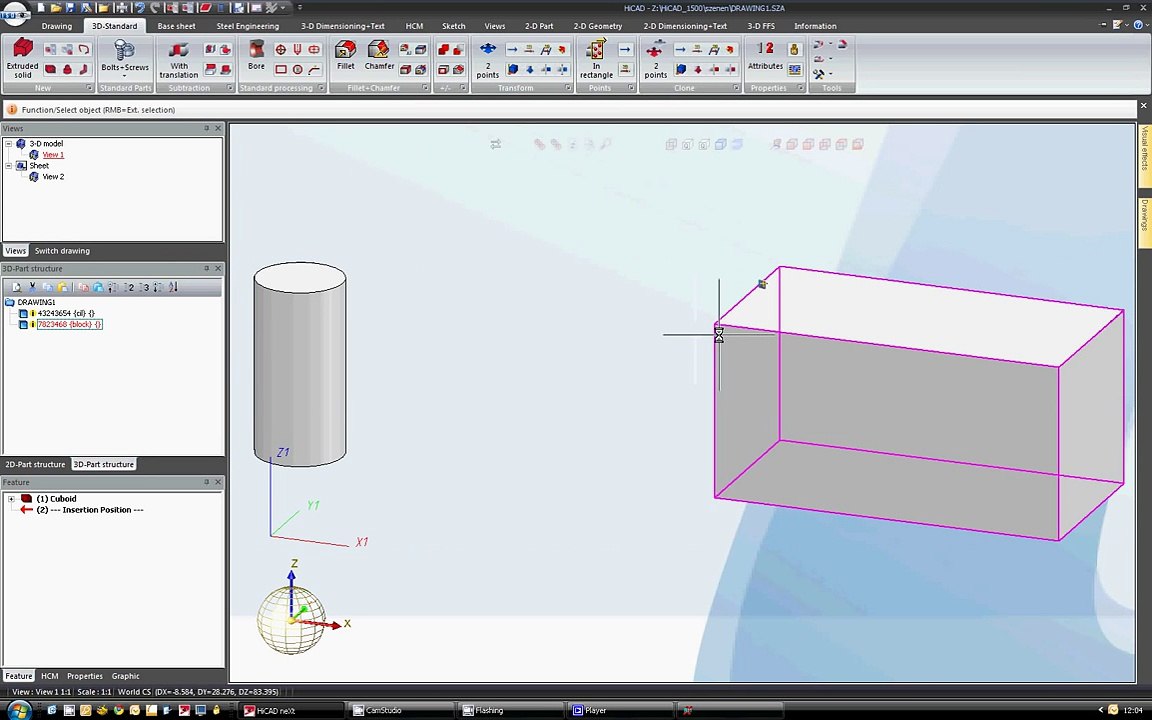Image resolution: width=1152 pixels, height=720 pixels.
Task: Click the Windows Start button
Action: point(18,710)
